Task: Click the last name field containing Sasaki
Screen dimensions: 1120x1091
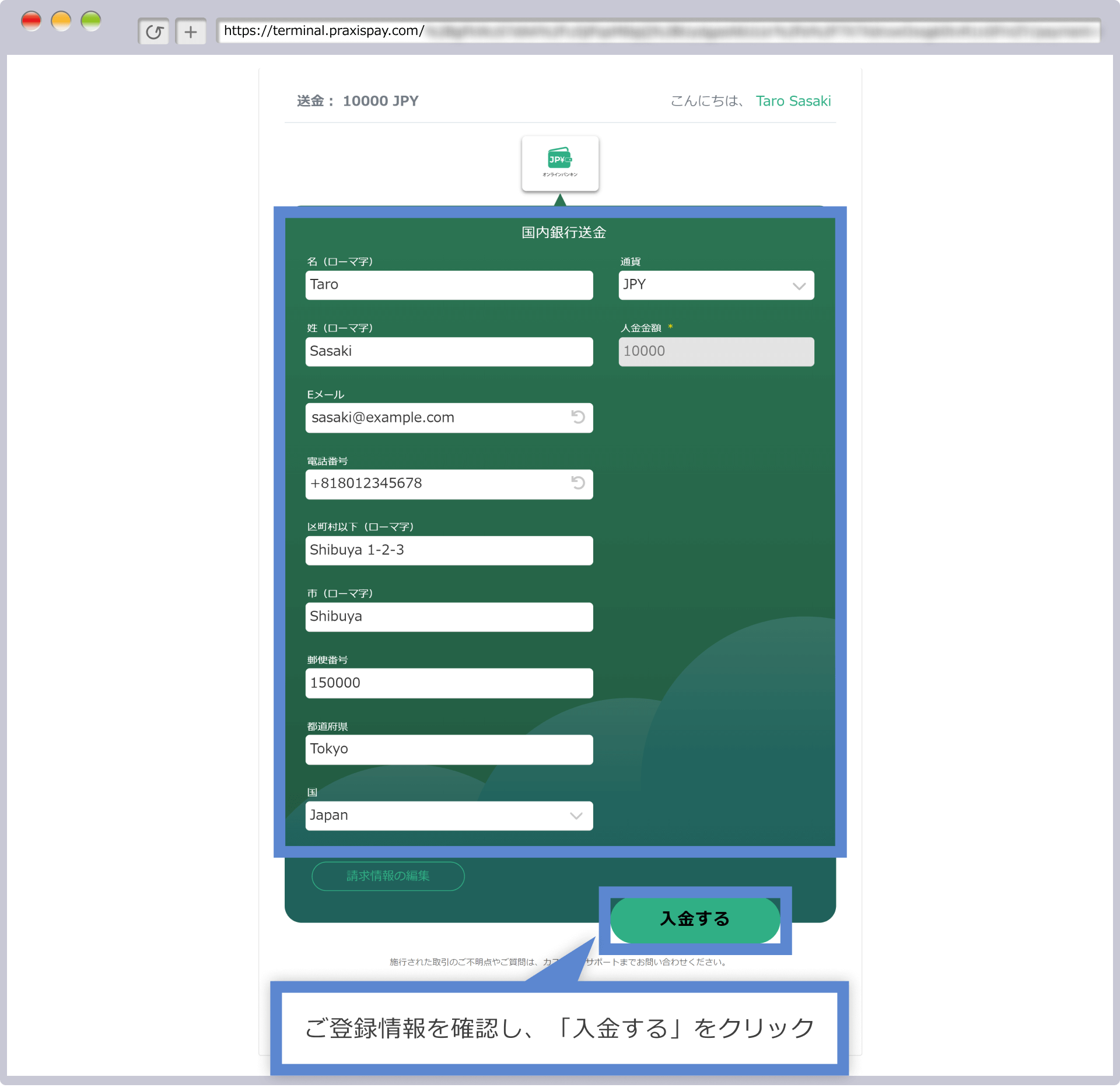Action: tap(449, 351)
